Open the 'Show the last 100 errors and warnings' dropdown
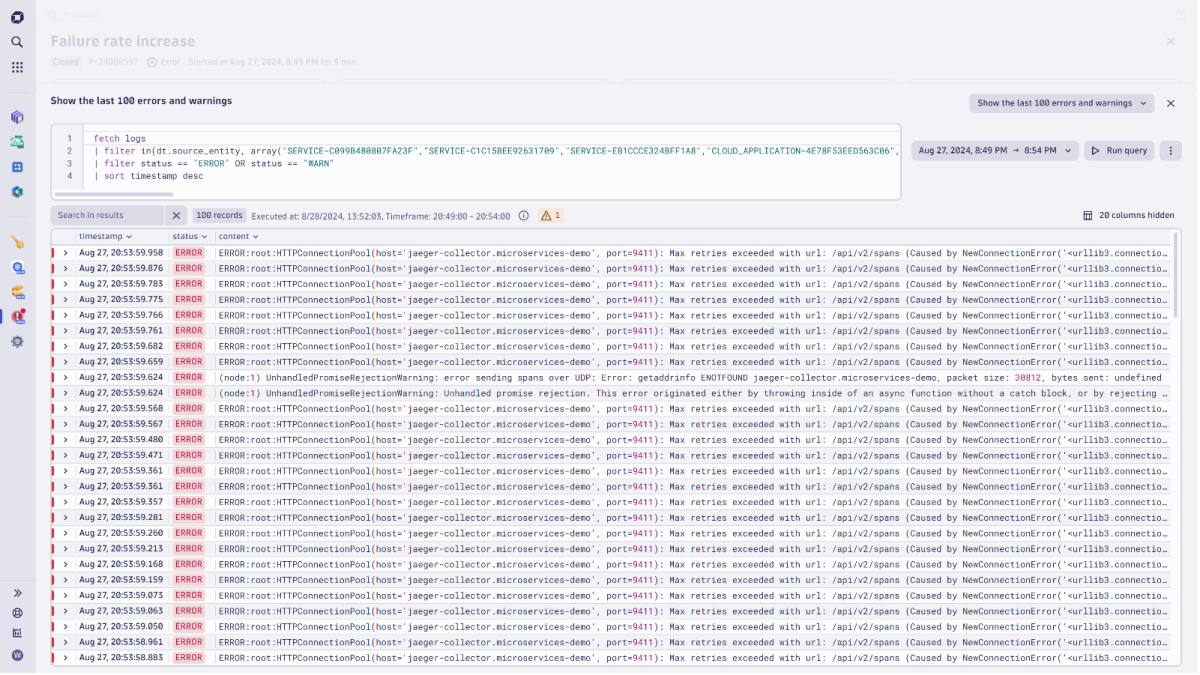This screenshot has height=675, width=1200. point(1060,102)
